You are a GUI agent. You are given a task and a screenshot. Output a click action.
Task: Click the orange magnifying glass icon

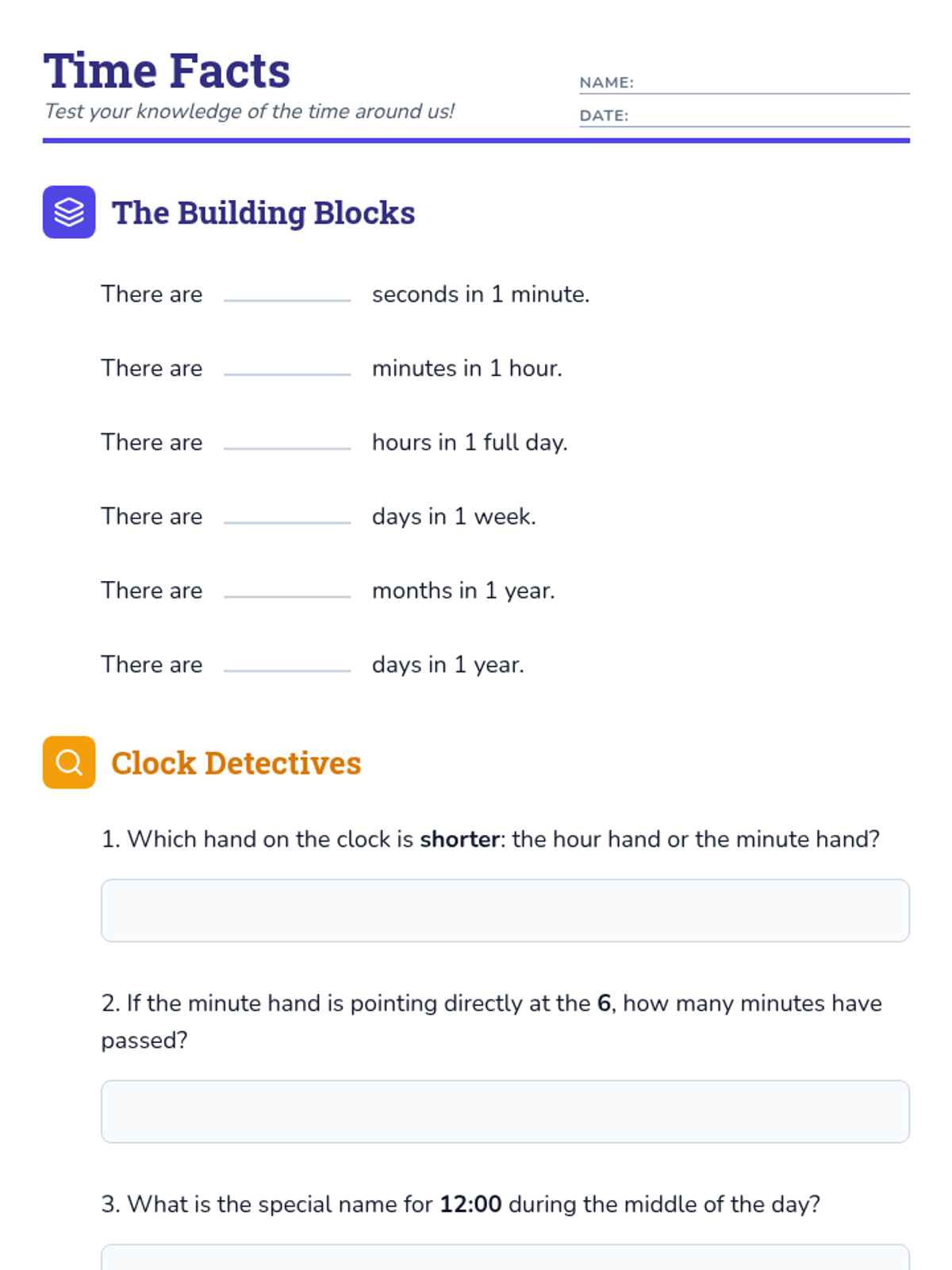[x=69, y=762]
